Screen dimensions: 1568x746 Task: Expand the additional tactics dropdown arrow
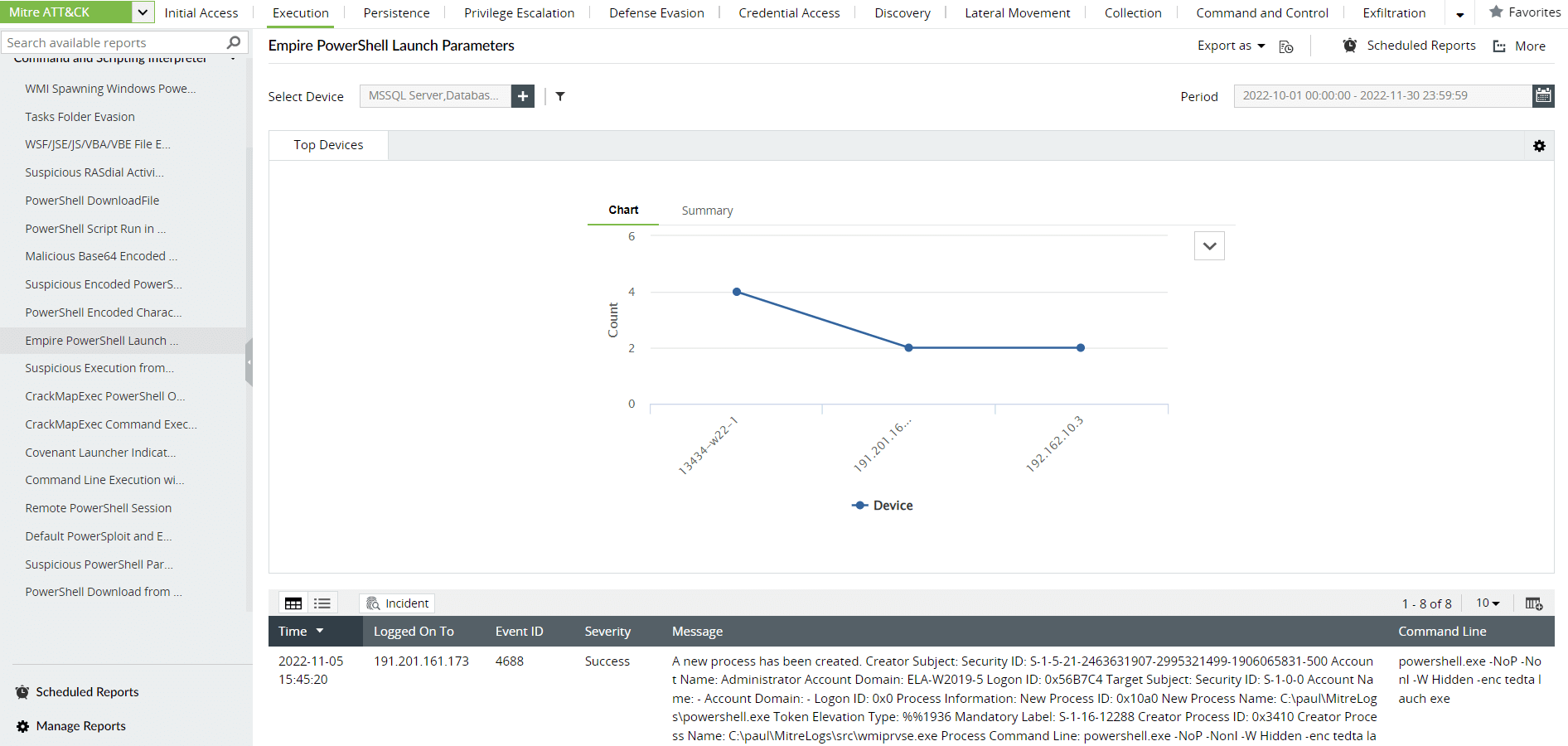(x=1459, y=14)
